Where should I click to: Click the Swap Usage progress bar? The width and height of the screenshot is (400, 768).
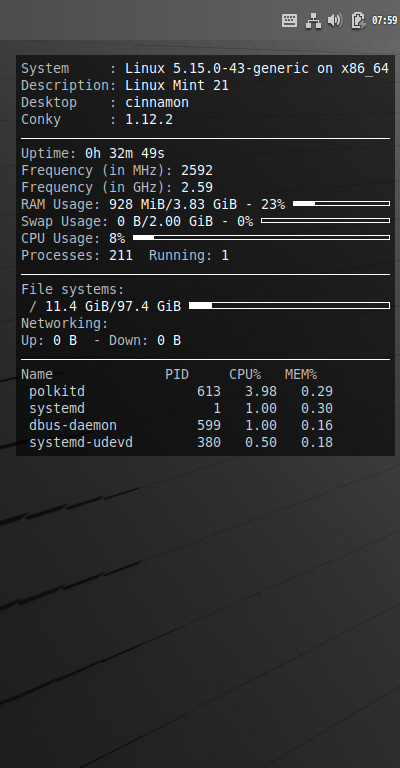(326, 221)
